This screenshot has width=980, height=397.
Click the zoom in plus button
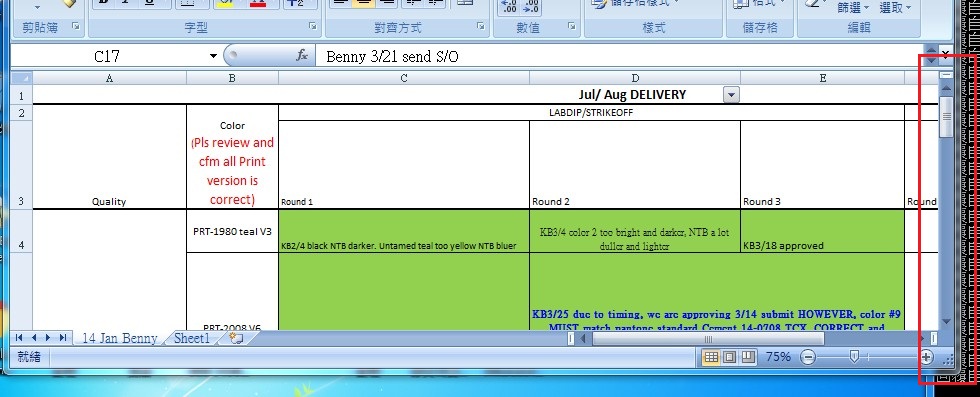pos(926,357)
